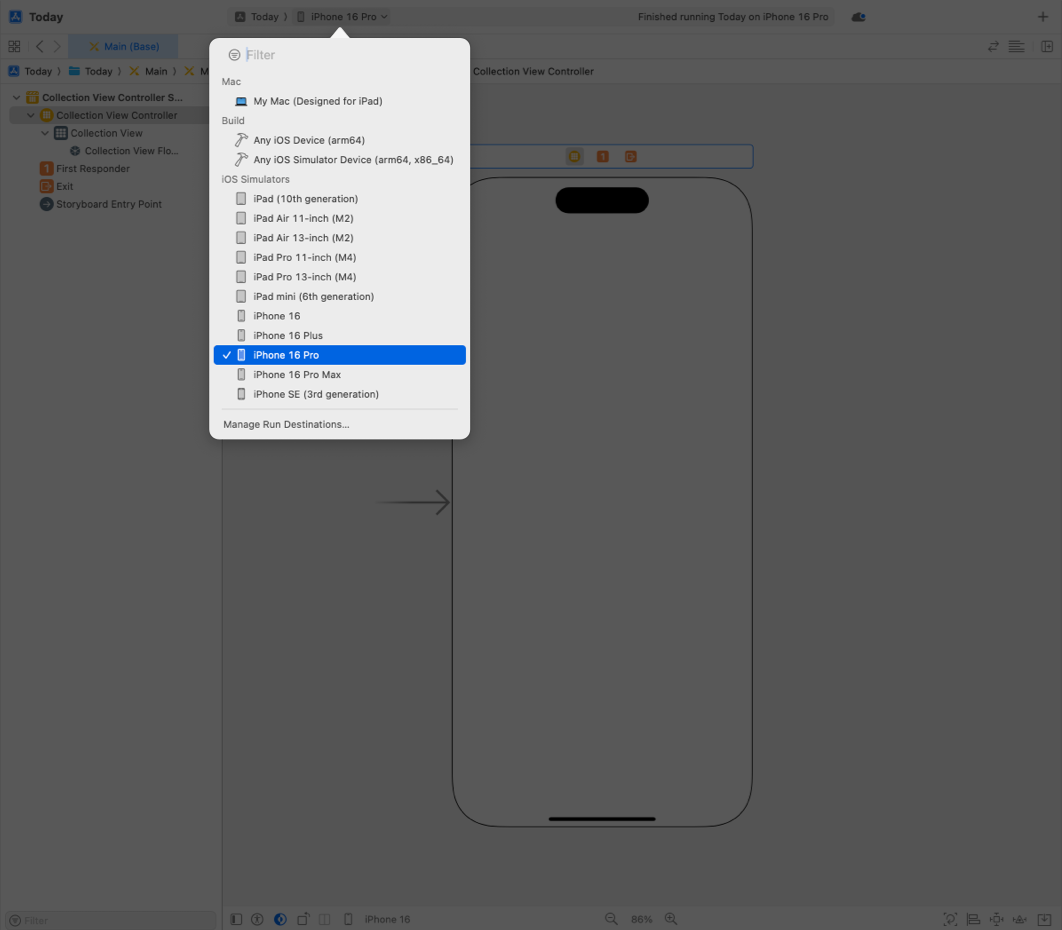Screen dimensions: 1062x930
Task: Zoom into the canvas with the plus magnifier
Action: point(671,919)
